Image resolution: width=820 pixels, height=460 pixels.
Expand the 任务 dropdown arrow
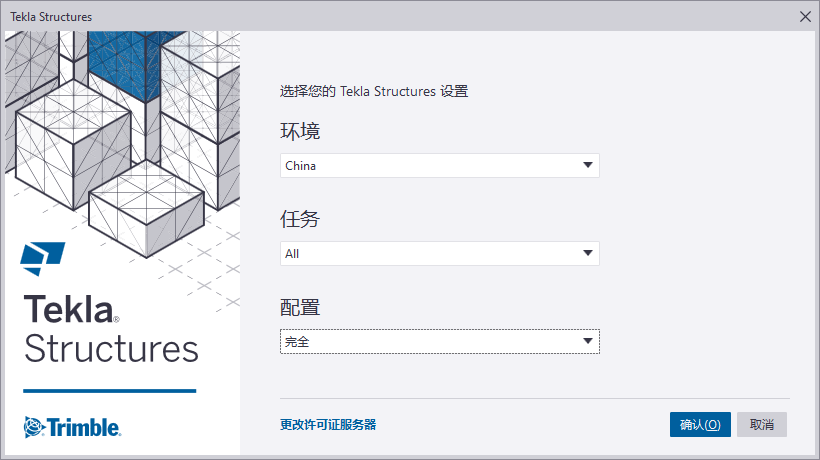[x=588, y=253]
